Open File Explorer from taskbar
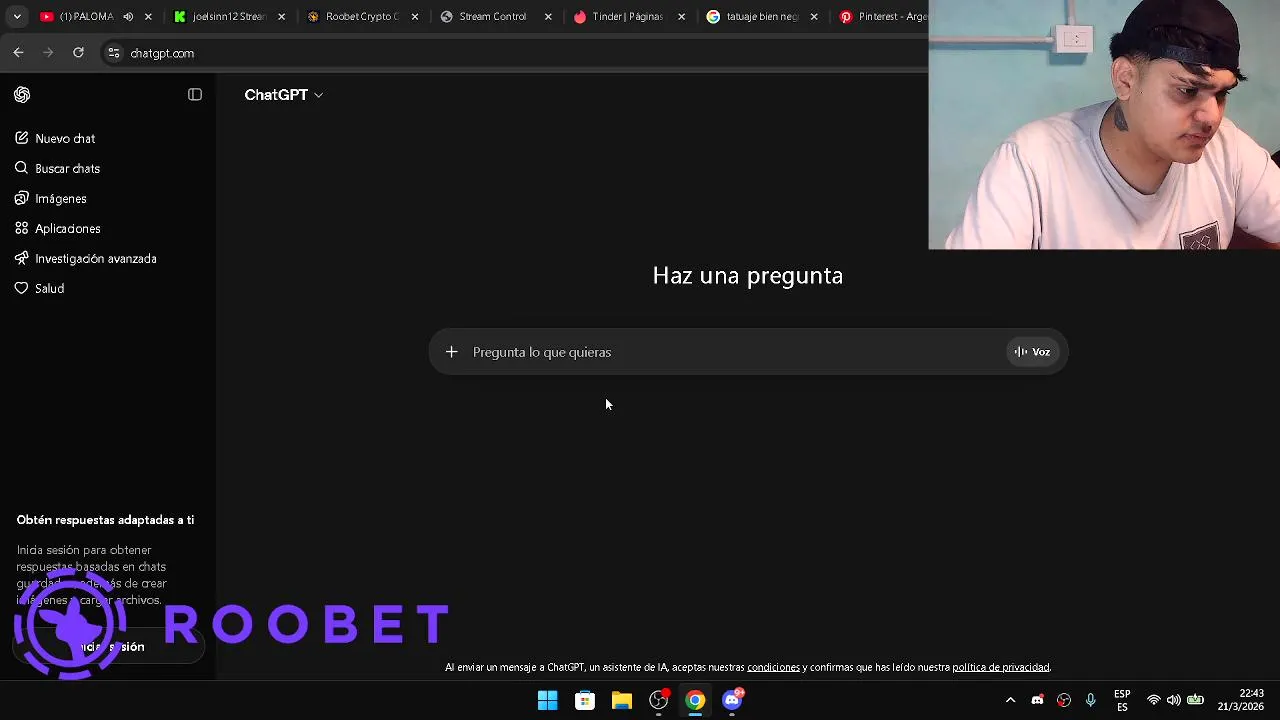Image resolution: width=1280 pixels, height=720 pixels. [622, 701]
